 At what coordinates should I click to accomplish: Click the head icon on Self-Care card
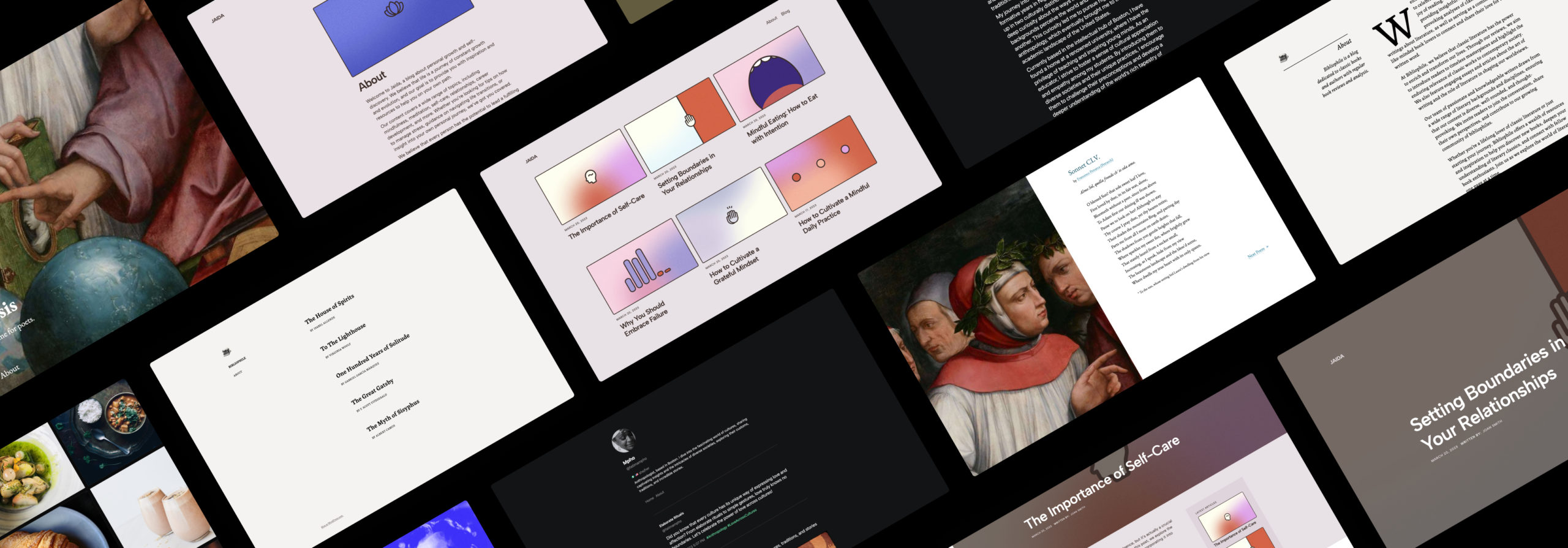tap(590, 176)
